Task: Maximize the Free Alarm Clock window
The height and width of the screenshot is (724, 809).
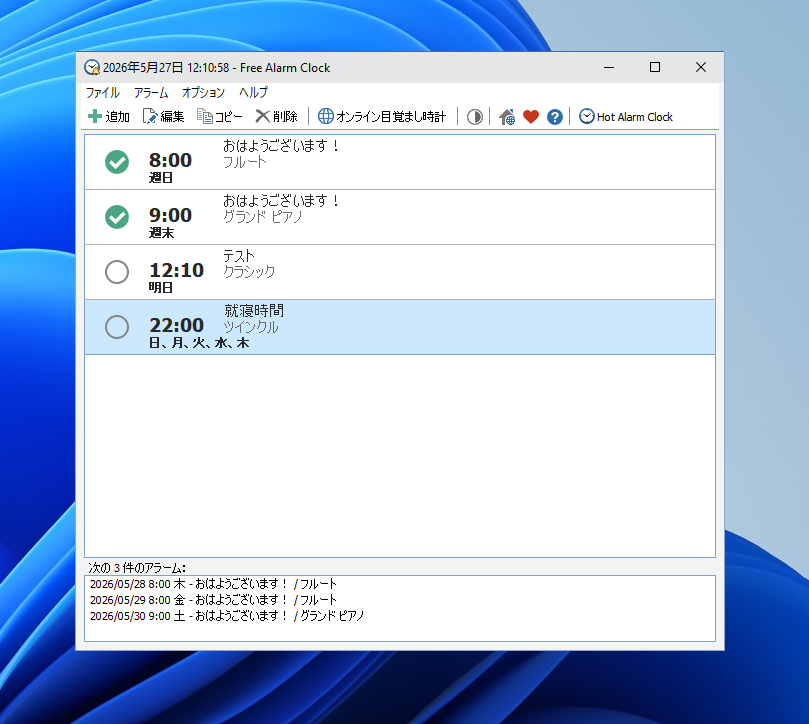Action: (655, 67)
